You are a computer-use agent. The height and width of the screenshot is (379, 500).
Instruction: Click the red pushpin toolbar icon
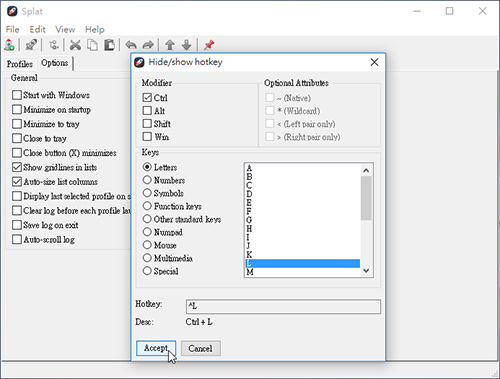tap(209, 45)
